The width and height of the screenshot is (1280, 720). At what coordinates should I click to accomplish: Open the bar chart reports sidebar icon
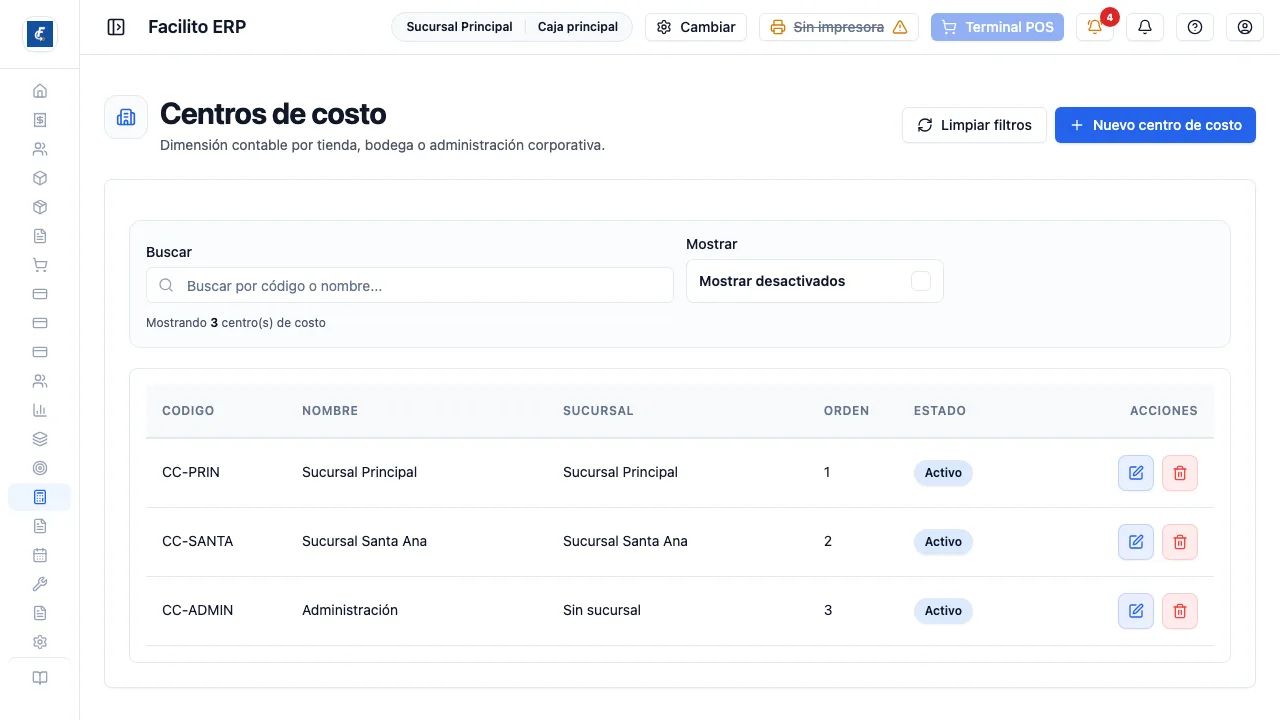pos(40,410)
